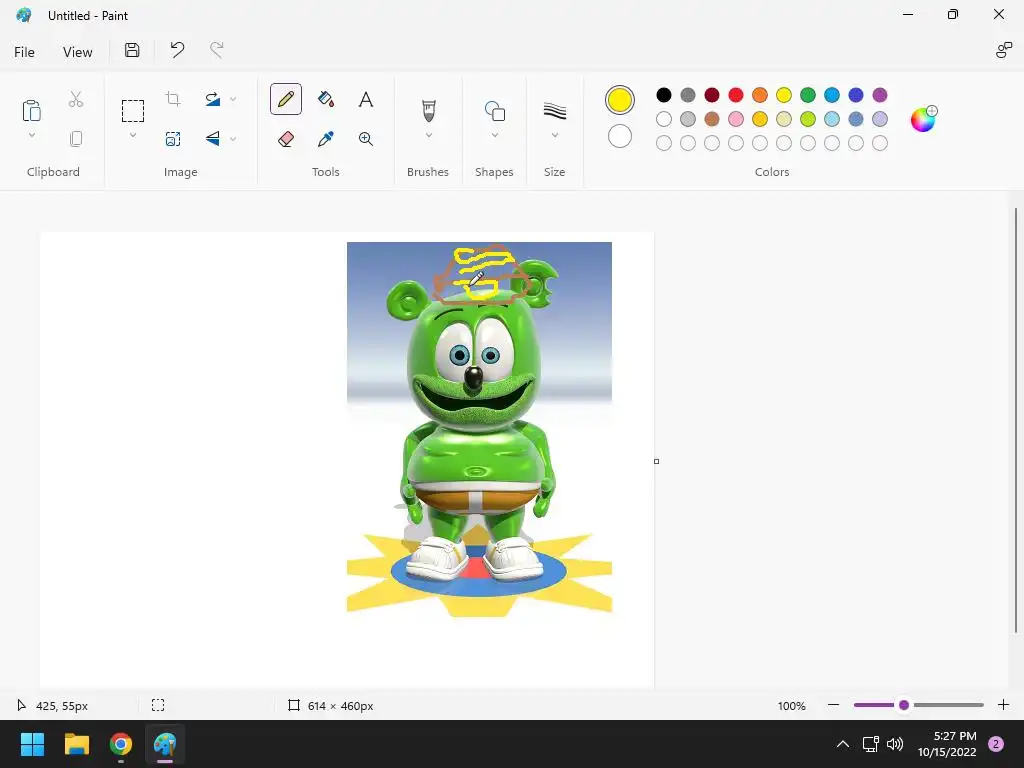Click the 100% zoom level text
Viewport: 1024px width, 768px height.
tap(792, 706)
